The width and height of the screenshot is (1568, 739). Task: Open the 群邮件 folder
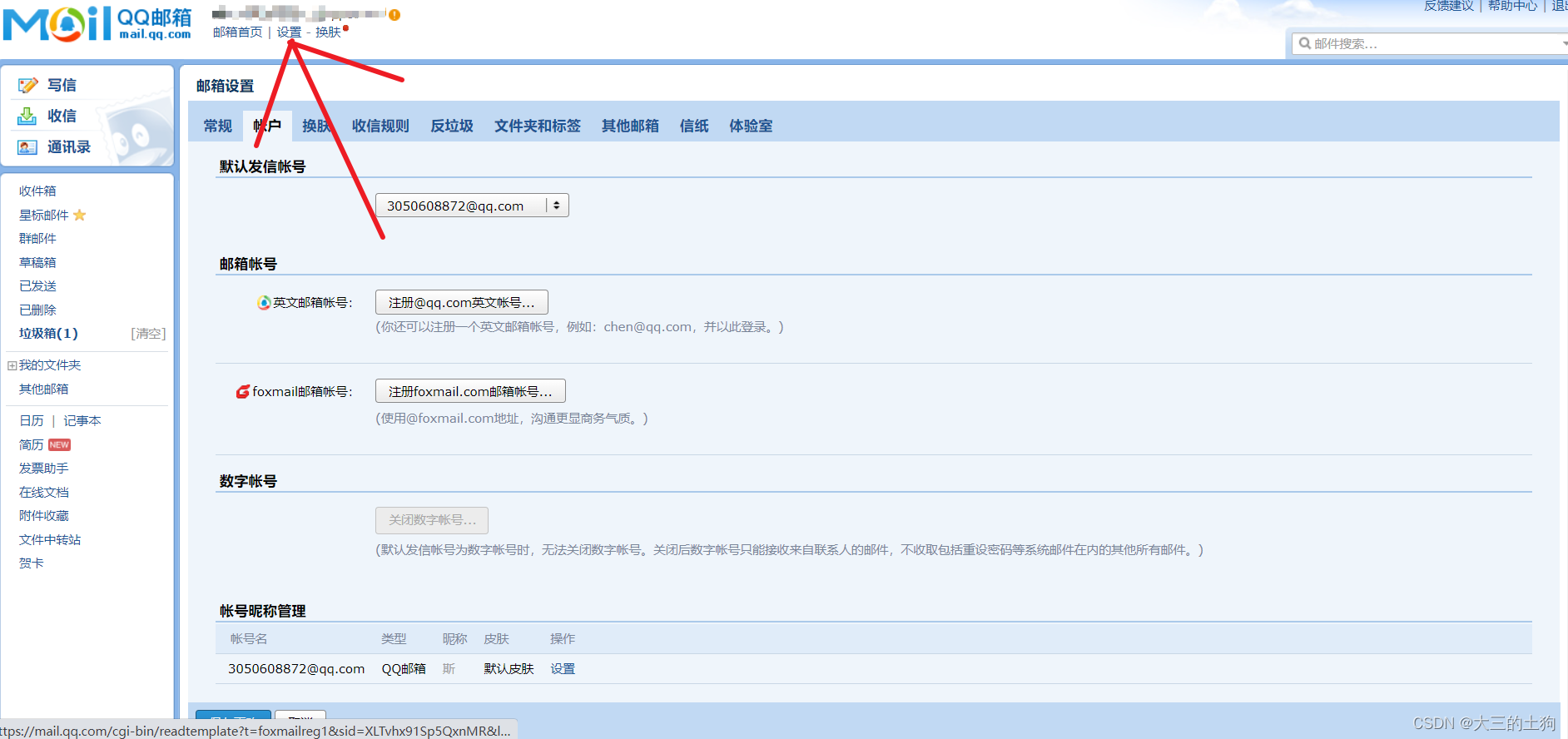point(37,238)
